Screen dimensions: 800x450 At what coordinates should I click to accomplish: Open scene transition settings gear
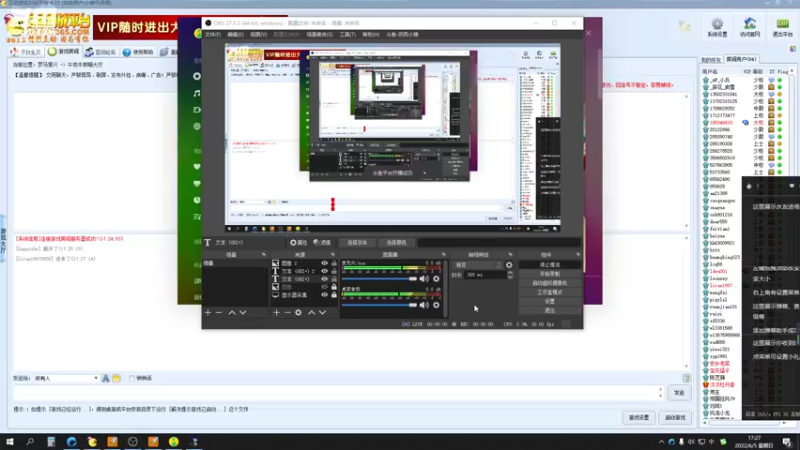(x=509, y=265)
